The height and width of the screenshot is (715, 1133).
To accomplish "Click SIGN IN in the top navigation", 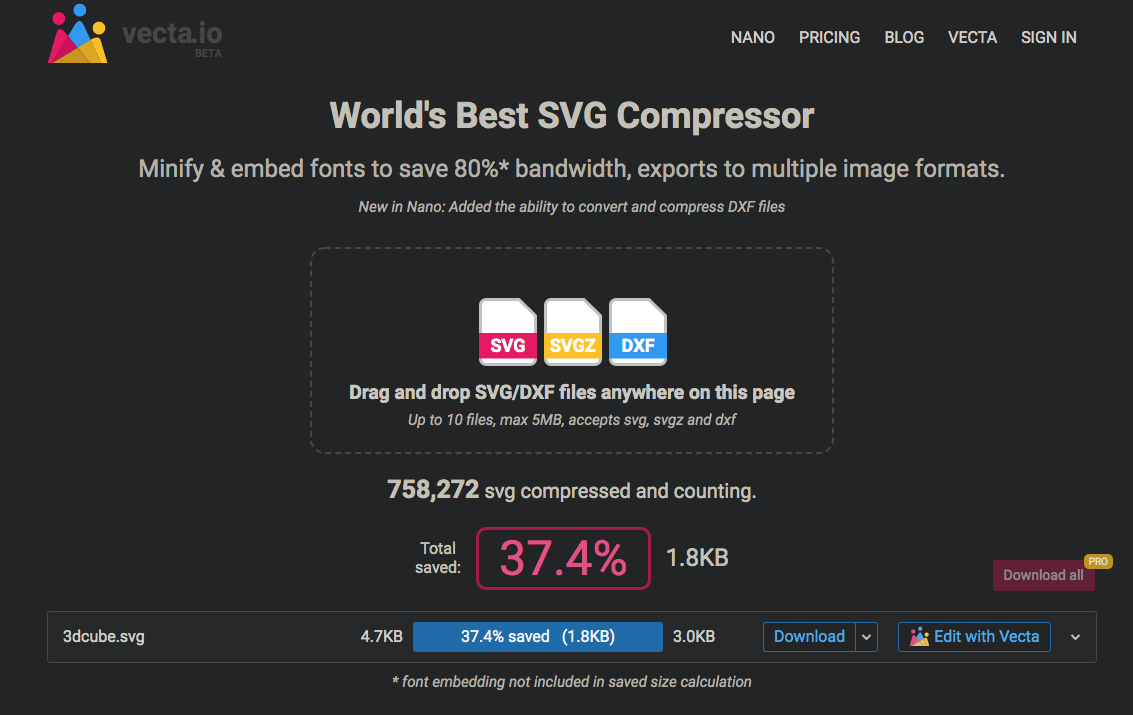I will tap(1048, 38).
